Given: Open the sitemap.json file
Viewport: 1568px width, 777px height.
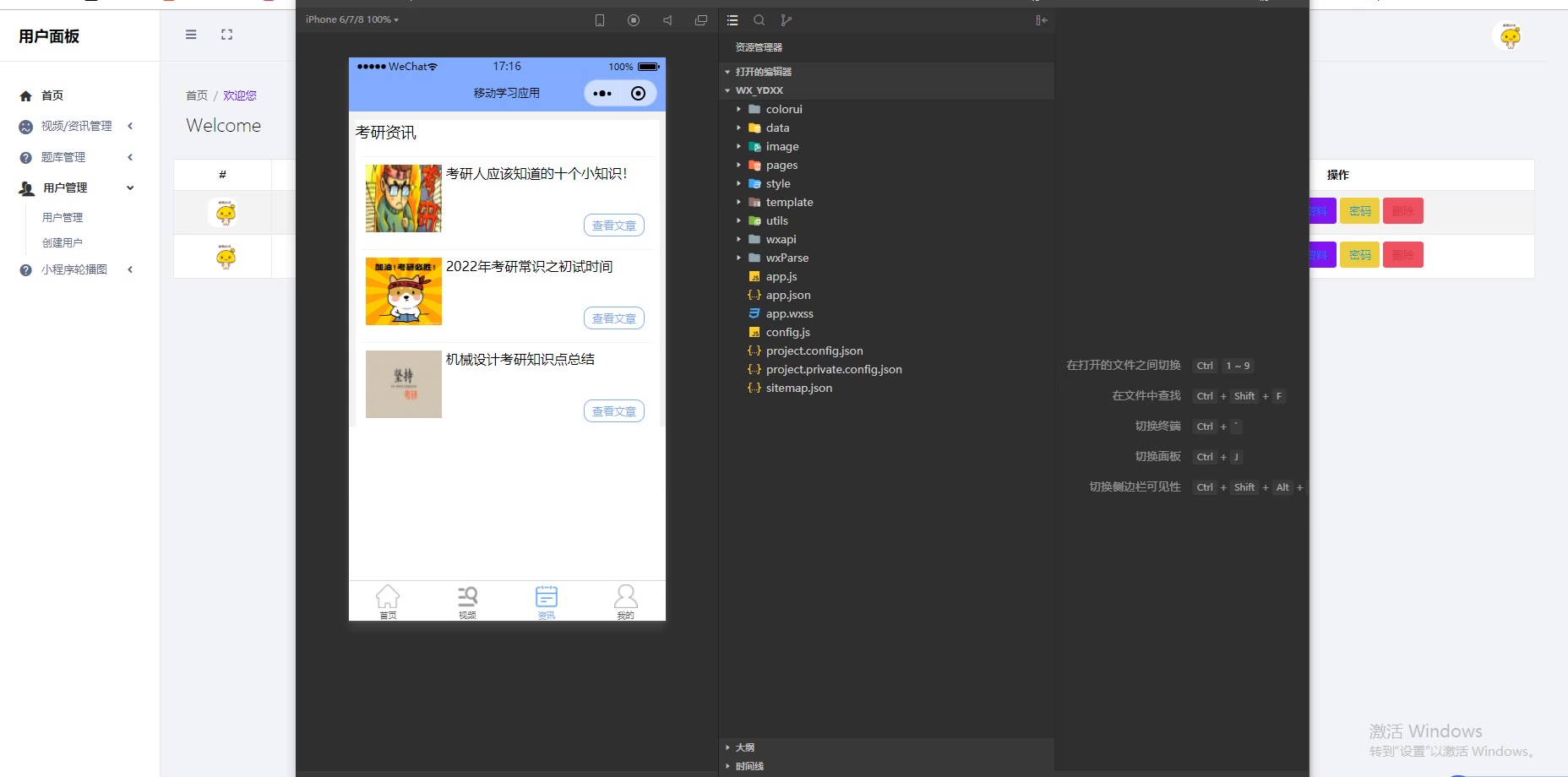Looking at the screenshot, I should click(887, 388).
